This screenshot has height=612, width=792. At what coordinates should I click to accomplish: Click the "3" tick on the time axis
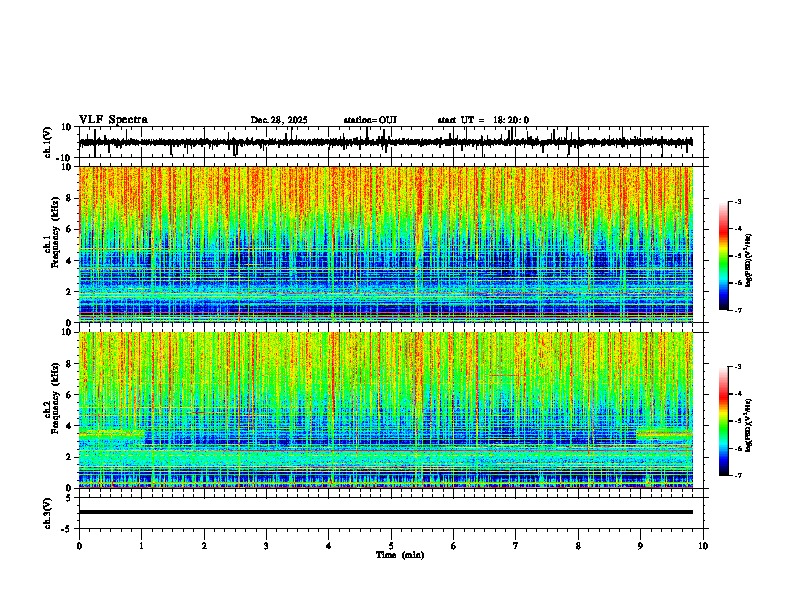pos(266,546)
